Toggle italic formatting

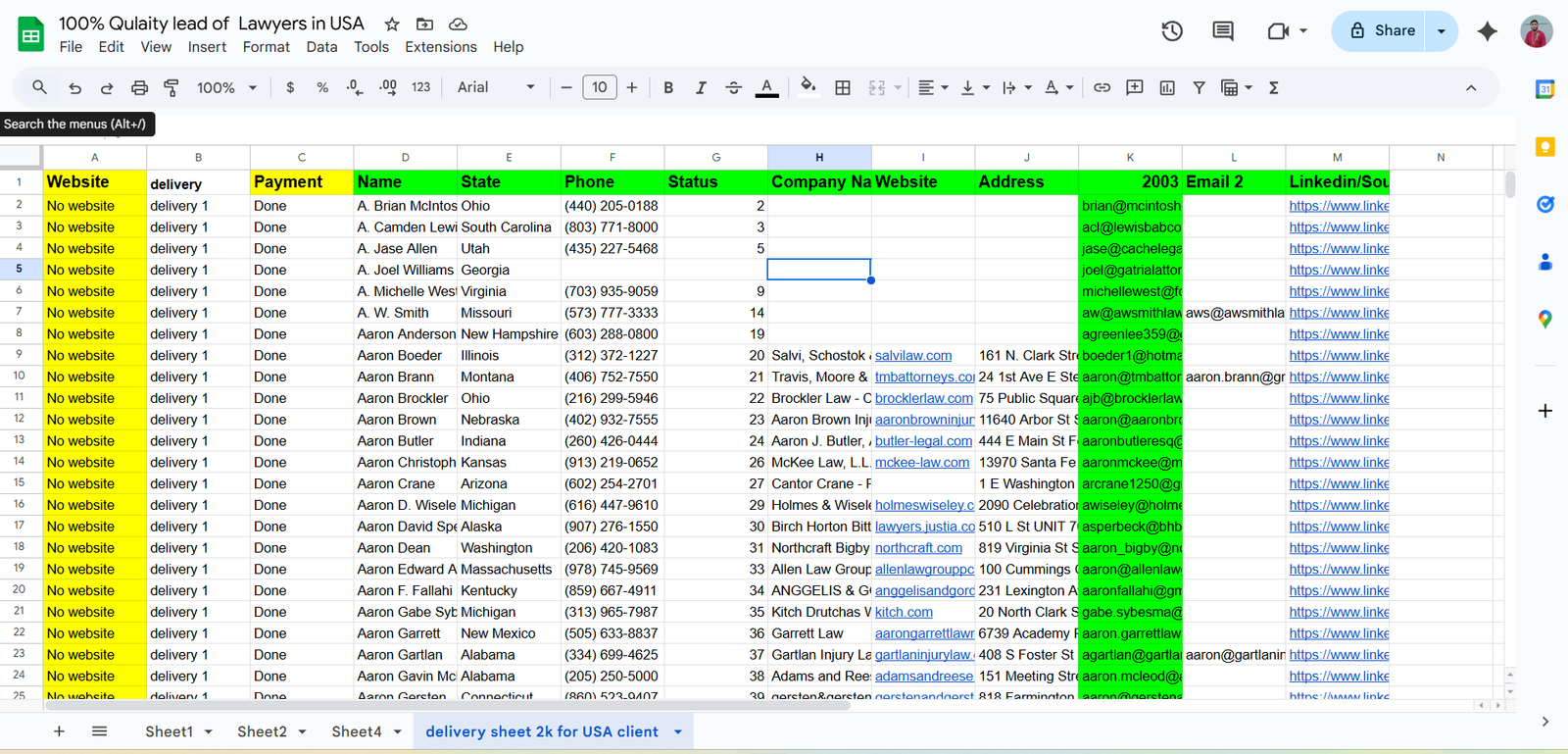[x=701, y=88]
